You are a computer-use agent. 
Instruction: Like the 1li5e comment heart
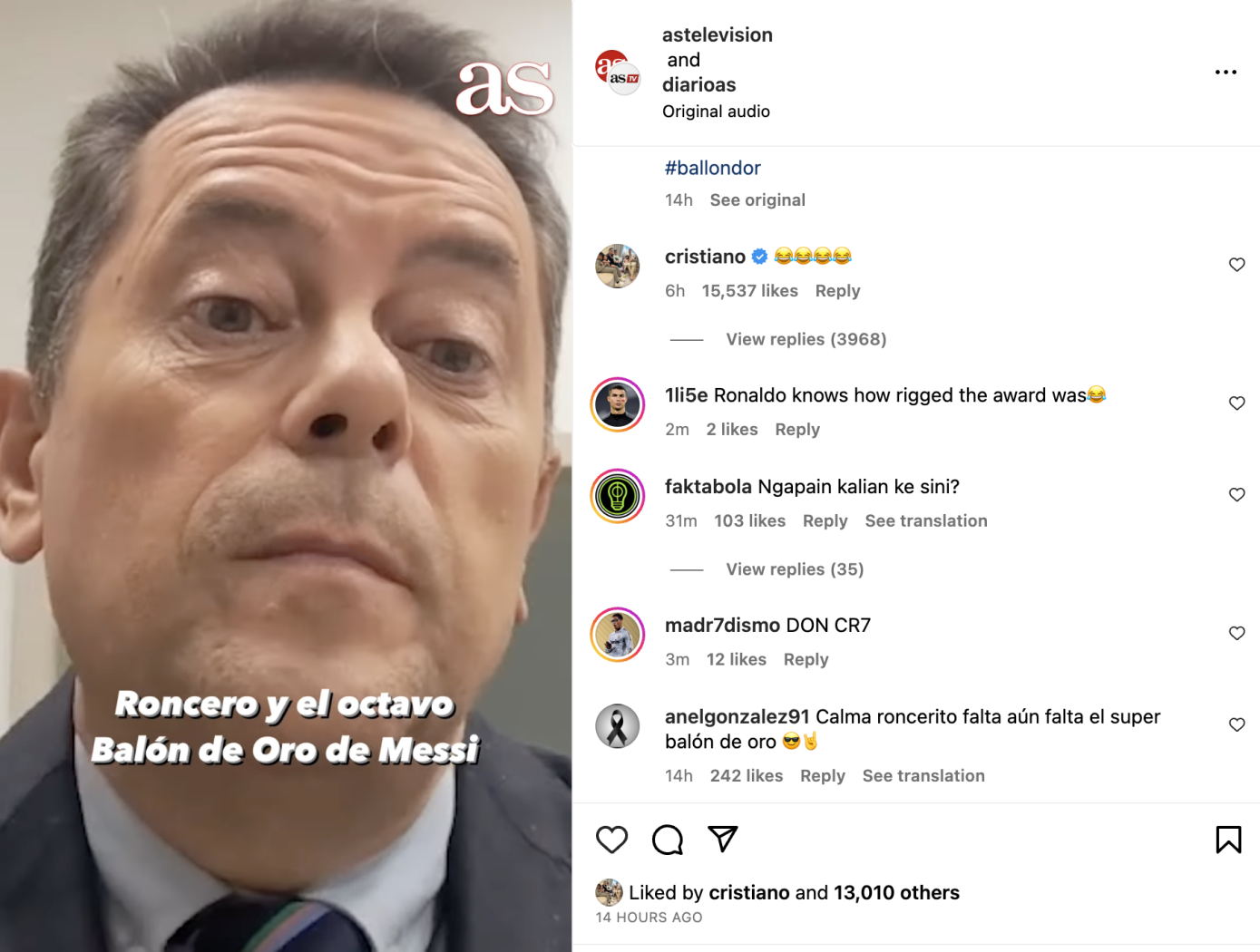click(x=1236, y=403)
